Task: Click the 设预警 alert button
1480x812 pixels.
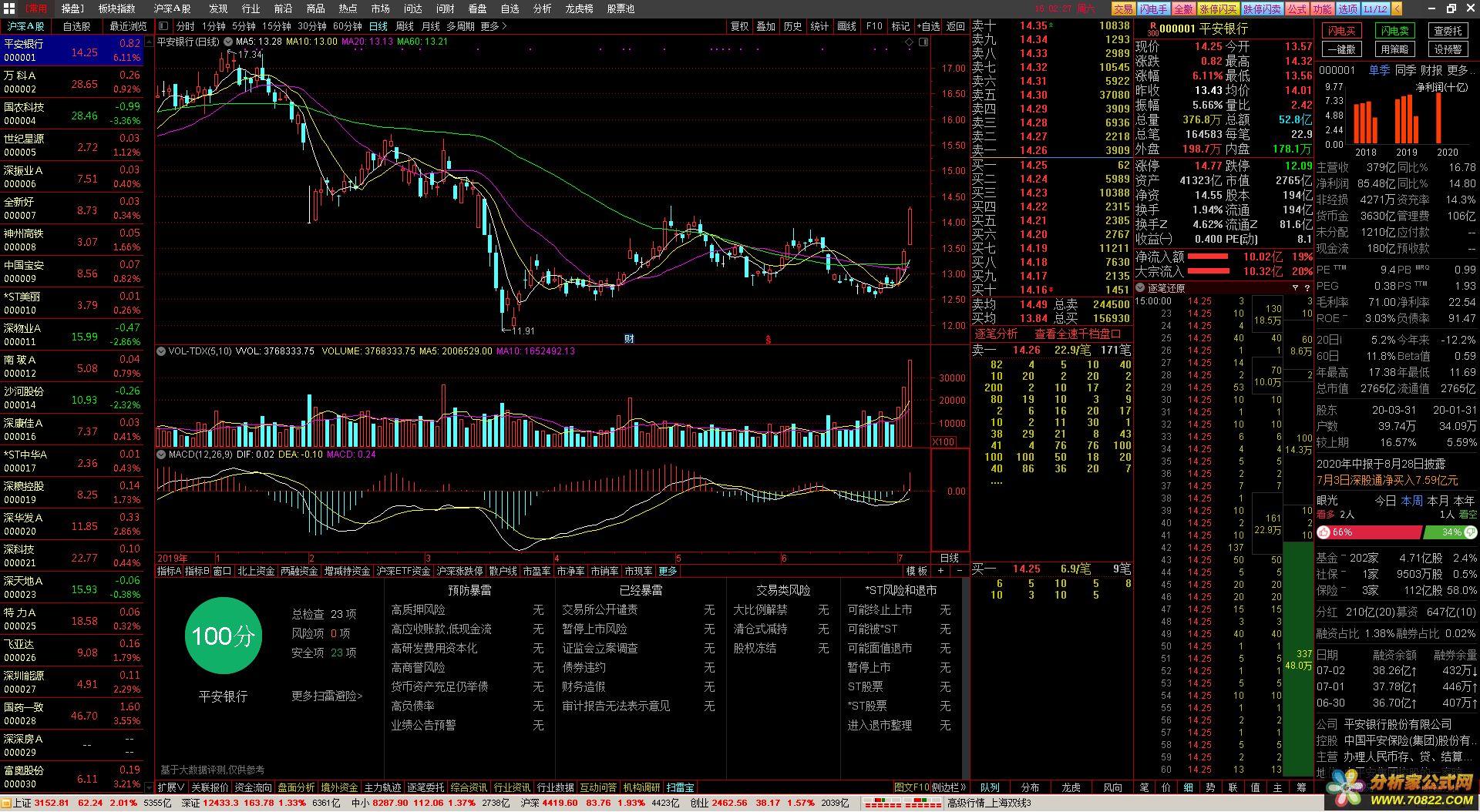Action: (1448, 49)
